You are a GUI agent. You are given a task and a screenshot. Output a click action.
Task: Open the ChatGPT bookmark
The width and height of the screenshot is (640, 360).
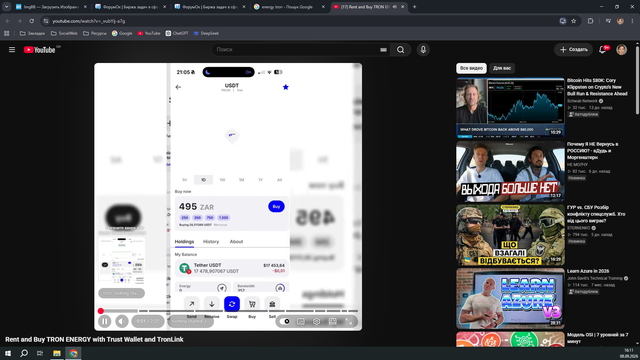(x=177, y=33)
